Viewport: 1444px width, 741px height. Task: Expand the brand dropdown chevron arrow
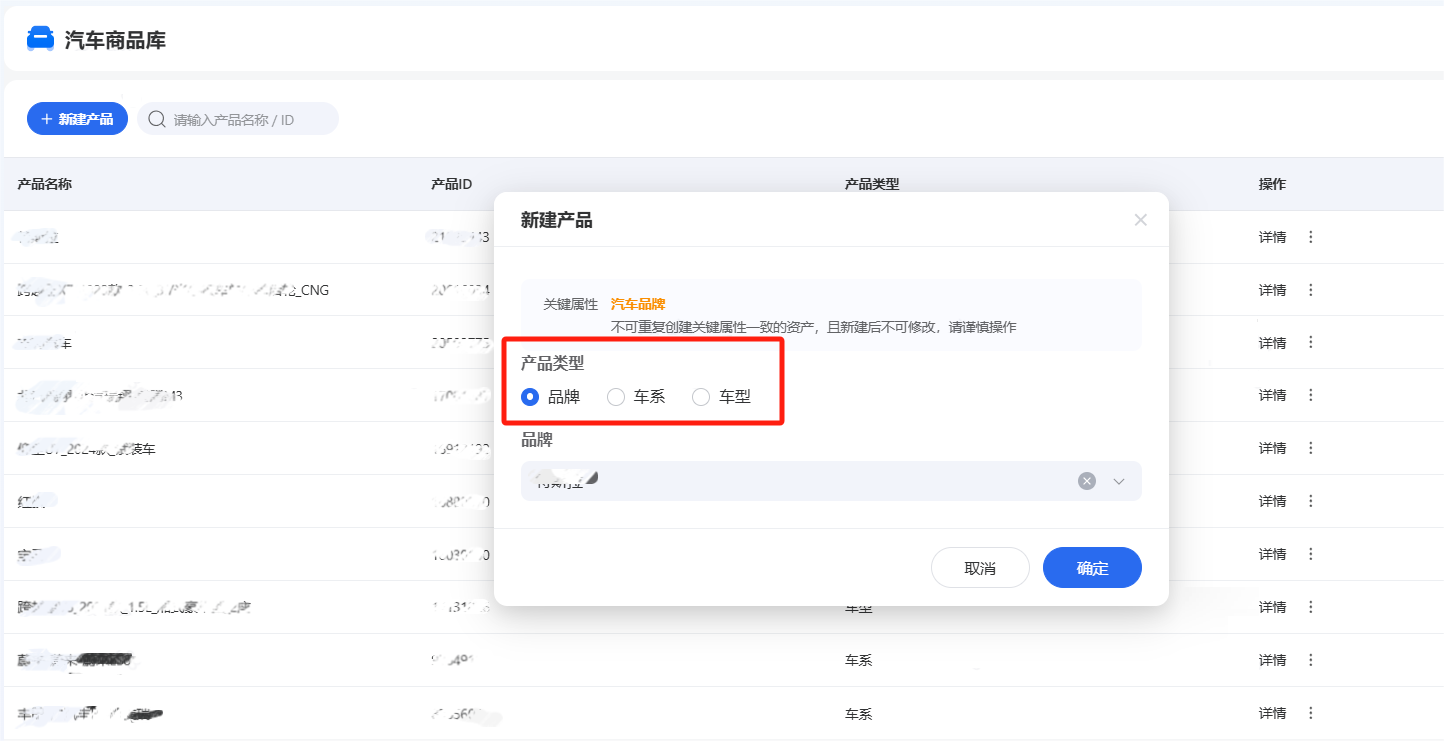pos(1119,481)
